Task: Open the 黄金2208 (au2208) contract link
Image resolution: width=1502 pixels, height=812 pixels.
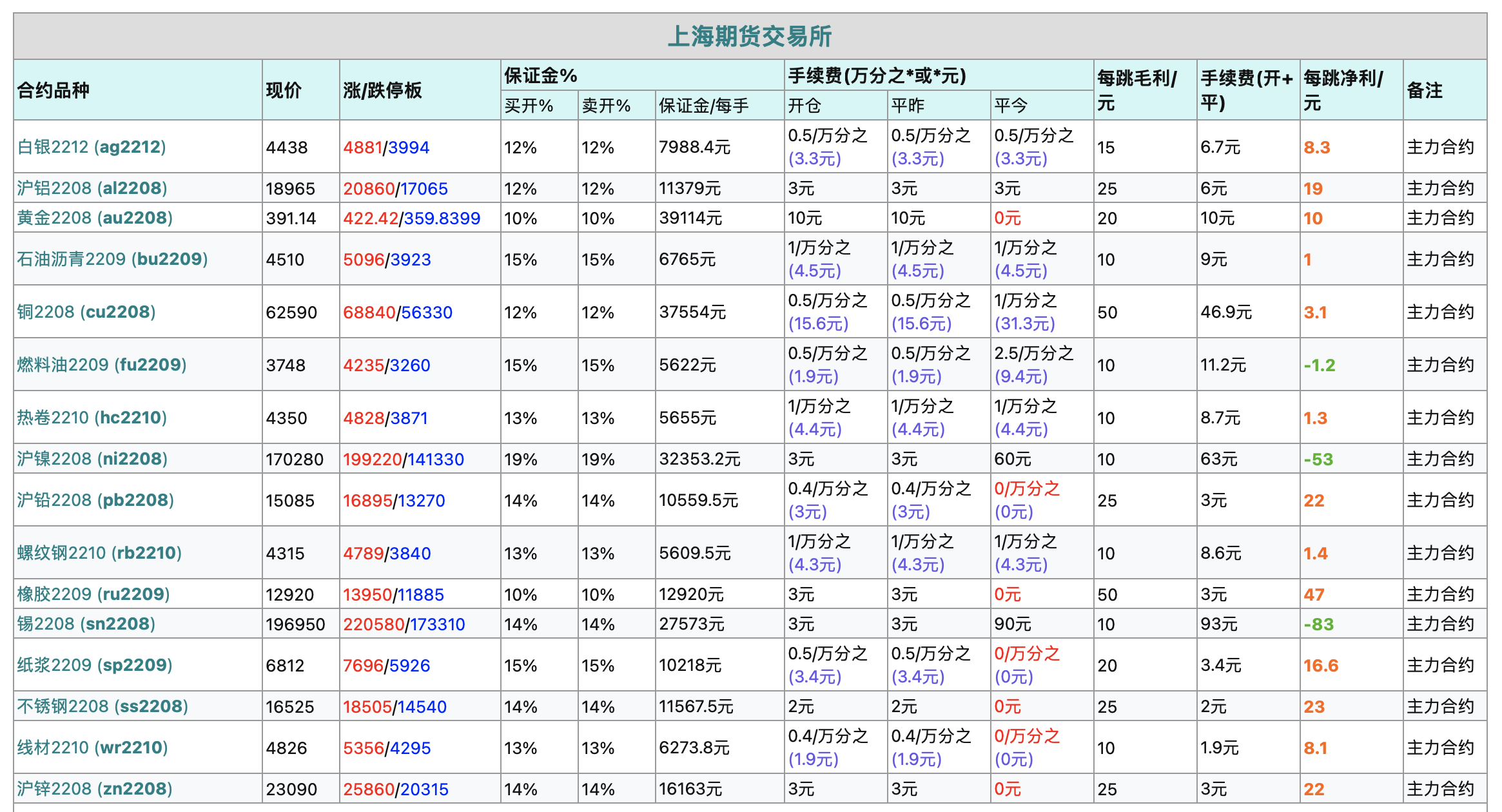Action: pyautogui.click(x=95, y=218)
